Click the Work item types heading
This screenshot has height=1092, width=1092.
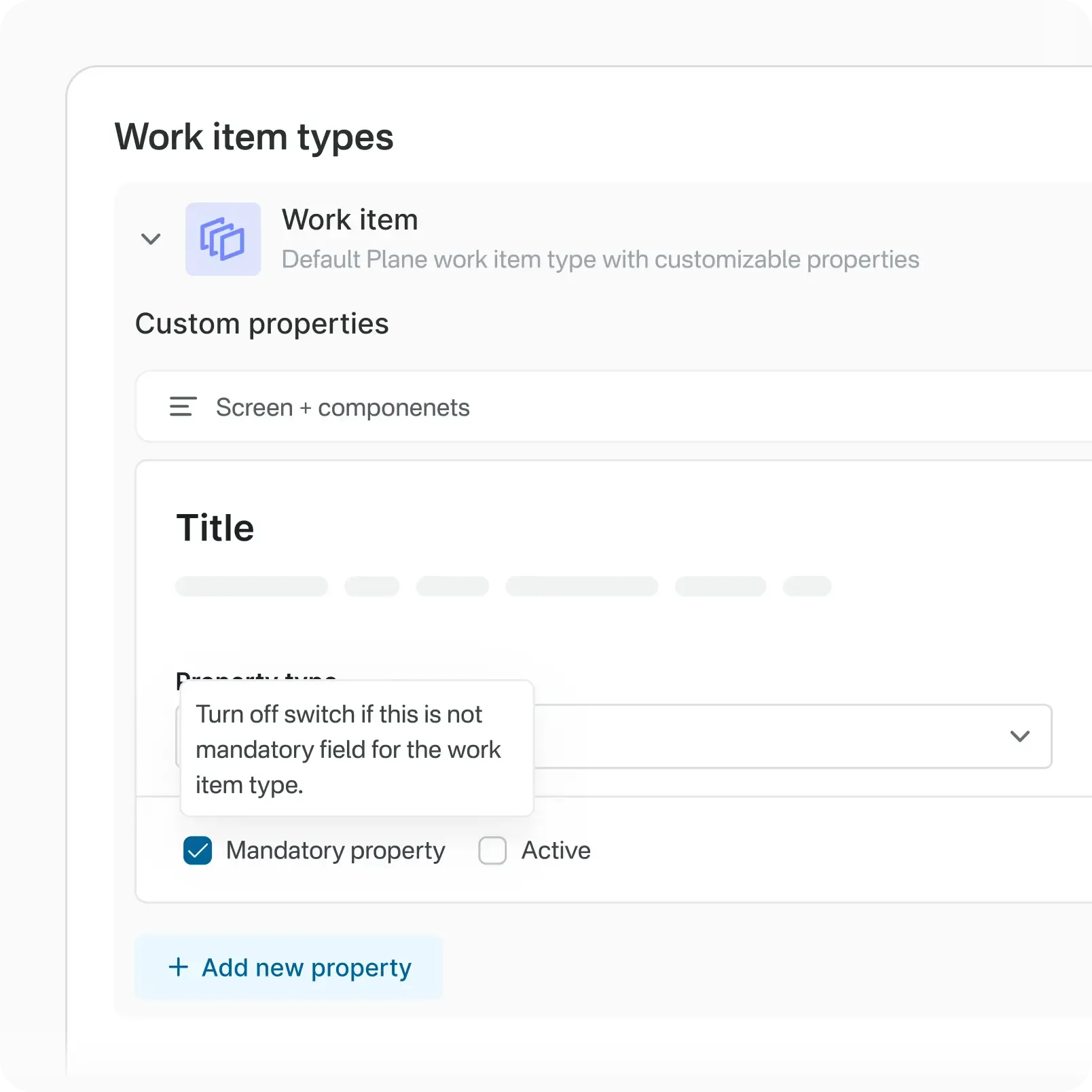(x=254, y=136)
